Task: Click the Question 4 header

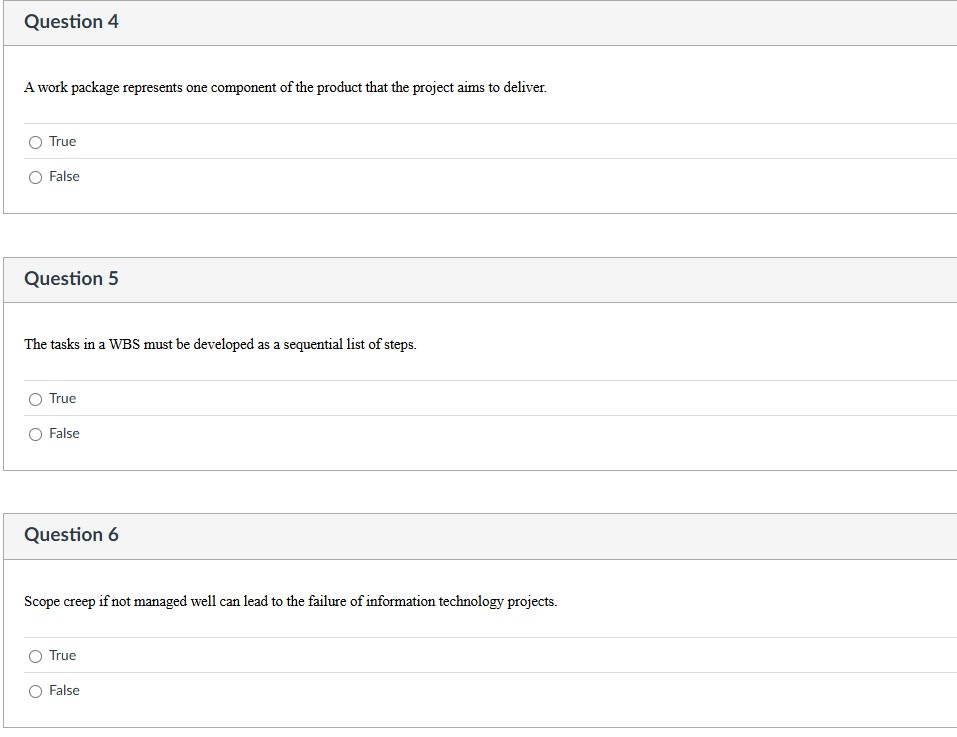Action: click(71, 21)
